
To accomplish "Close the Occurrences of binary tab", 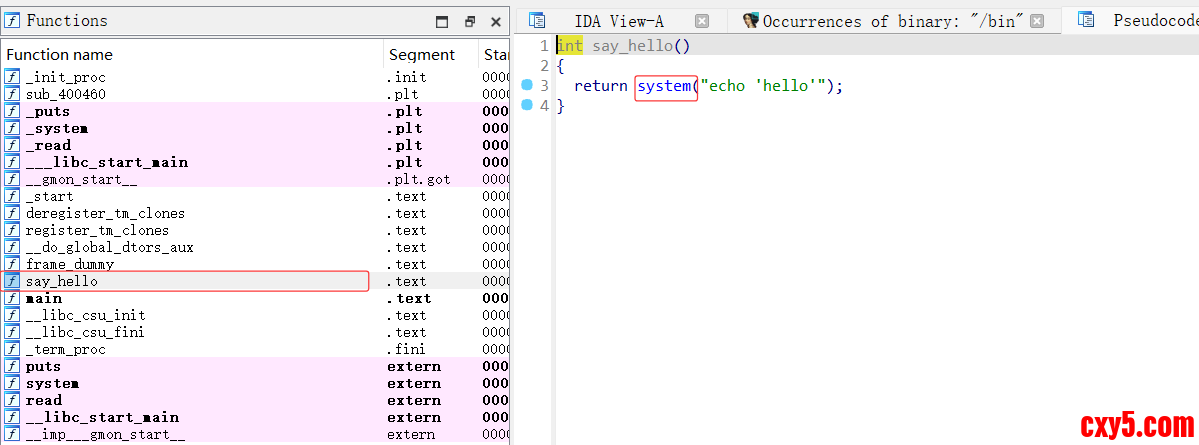I will pos(1037,21).
